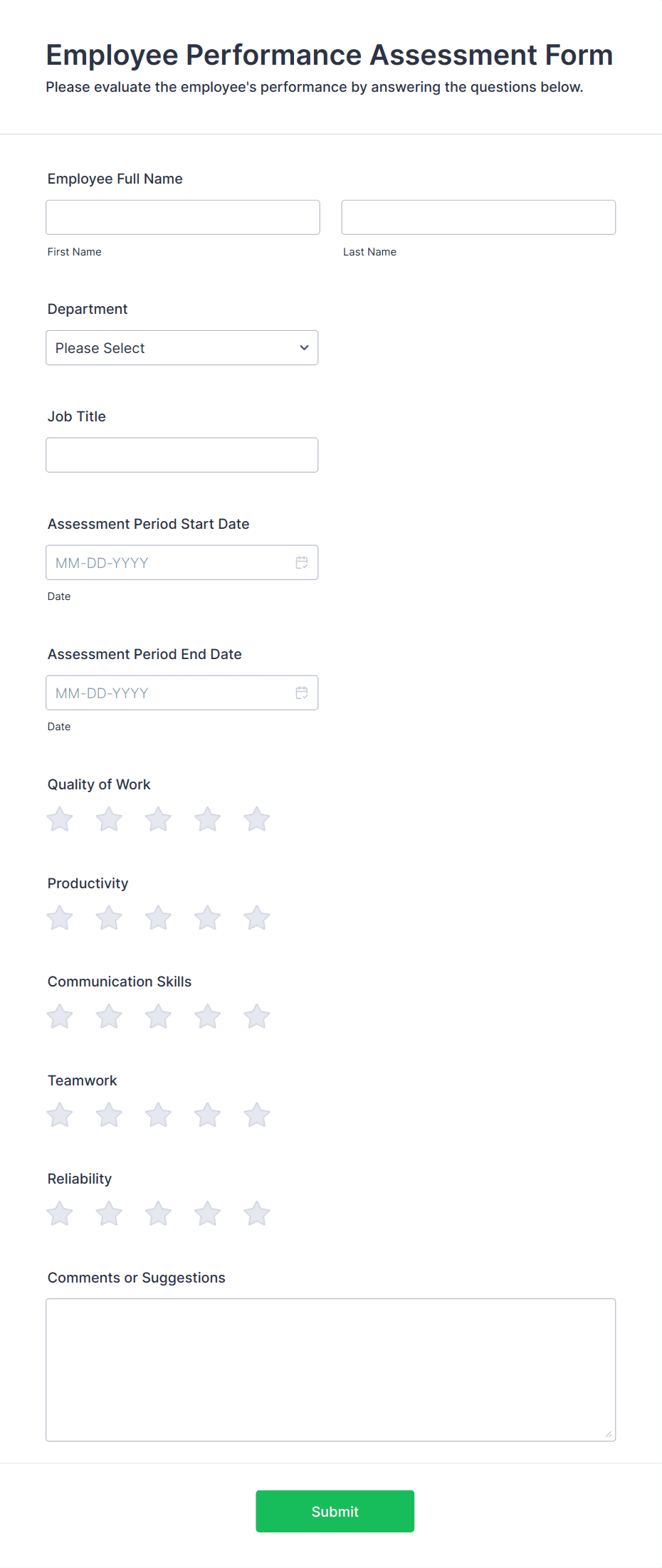Click inside the Comments or Suggestions textarea

tap(330, 1367)
